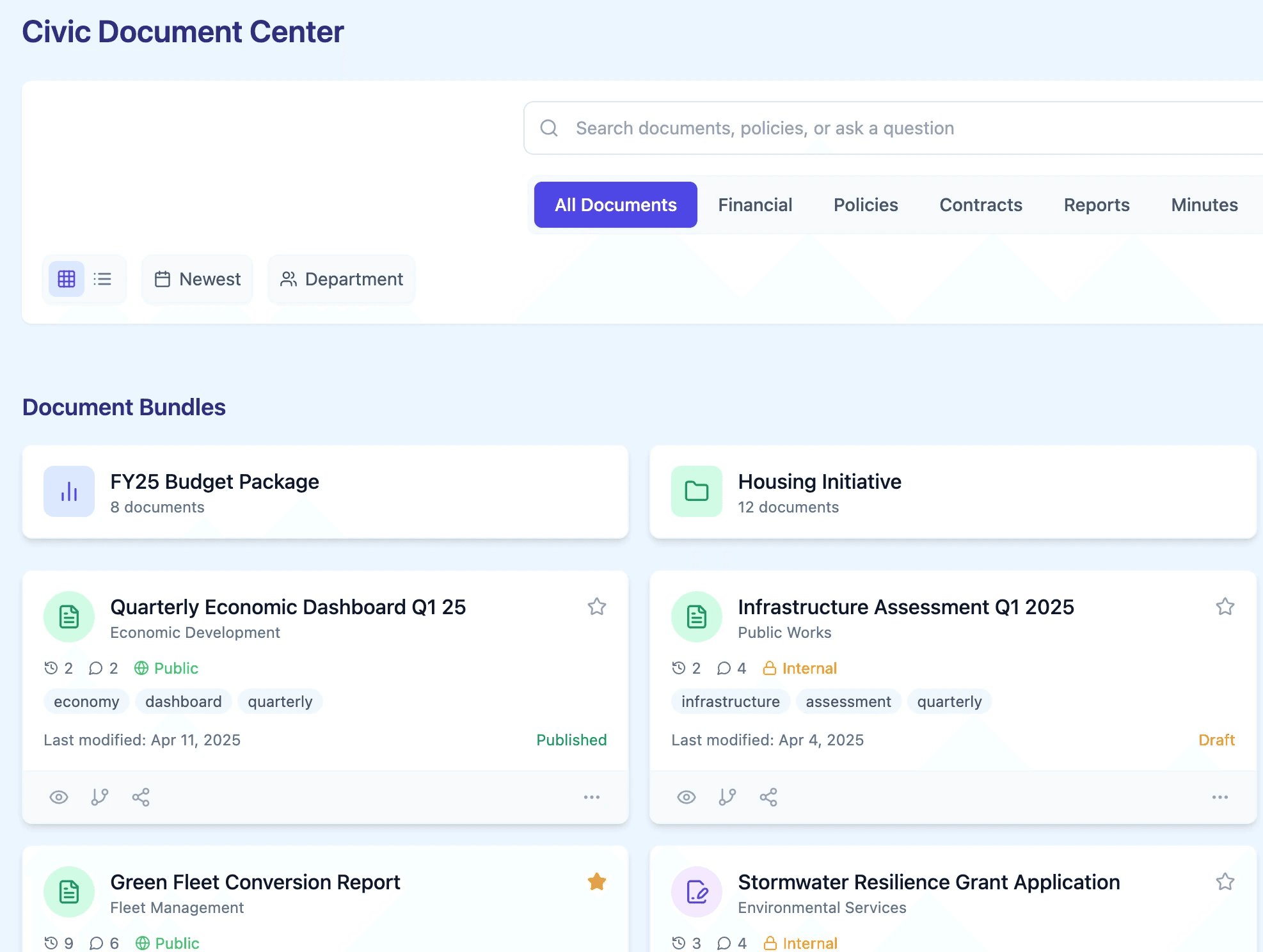Share the Quarterly Economic Dashboard document

click(141, 797)
